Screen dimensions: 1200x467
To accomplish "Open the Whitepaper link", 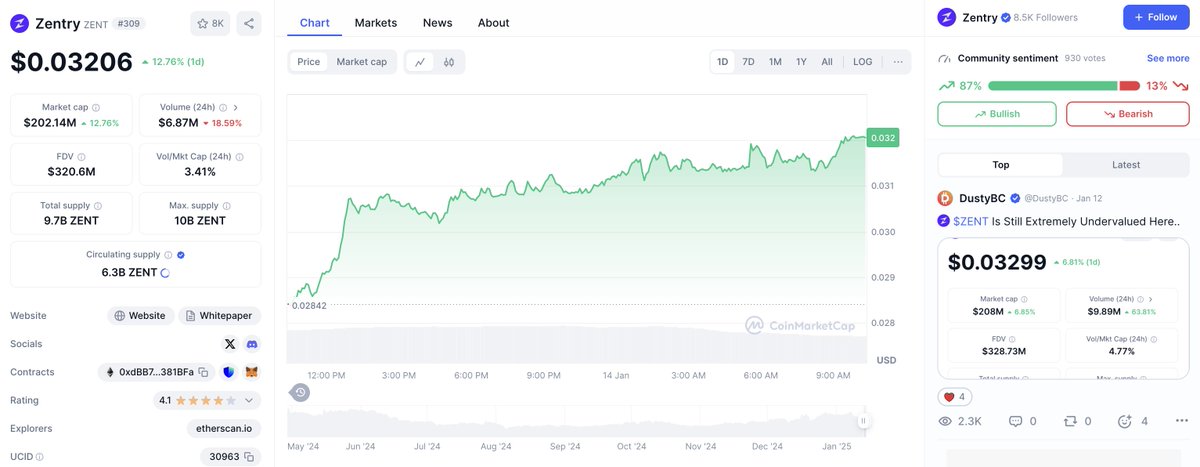I will [x=220, y=316].
